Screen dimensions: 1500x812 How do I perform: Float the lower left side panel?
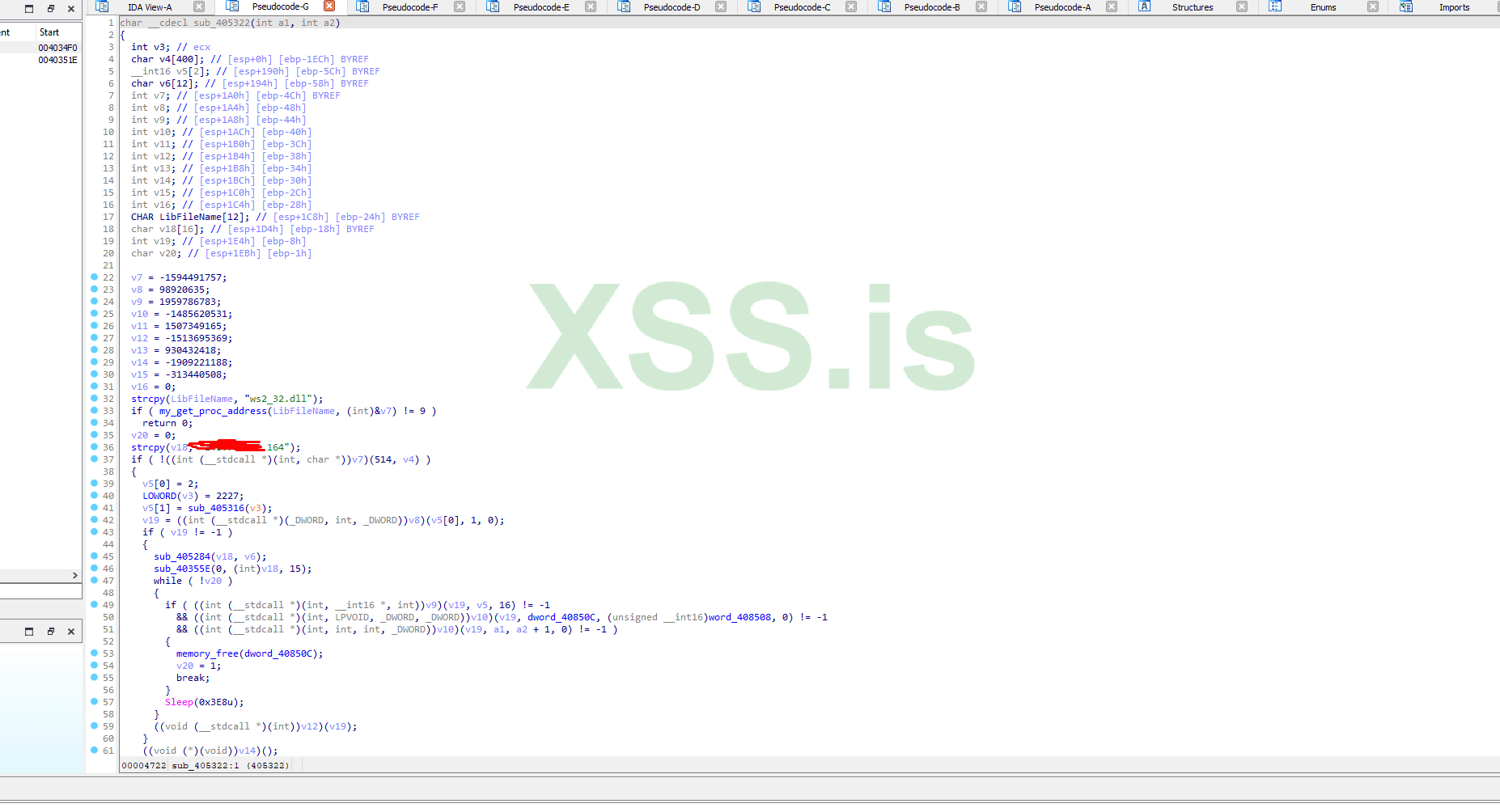point(50,632)
